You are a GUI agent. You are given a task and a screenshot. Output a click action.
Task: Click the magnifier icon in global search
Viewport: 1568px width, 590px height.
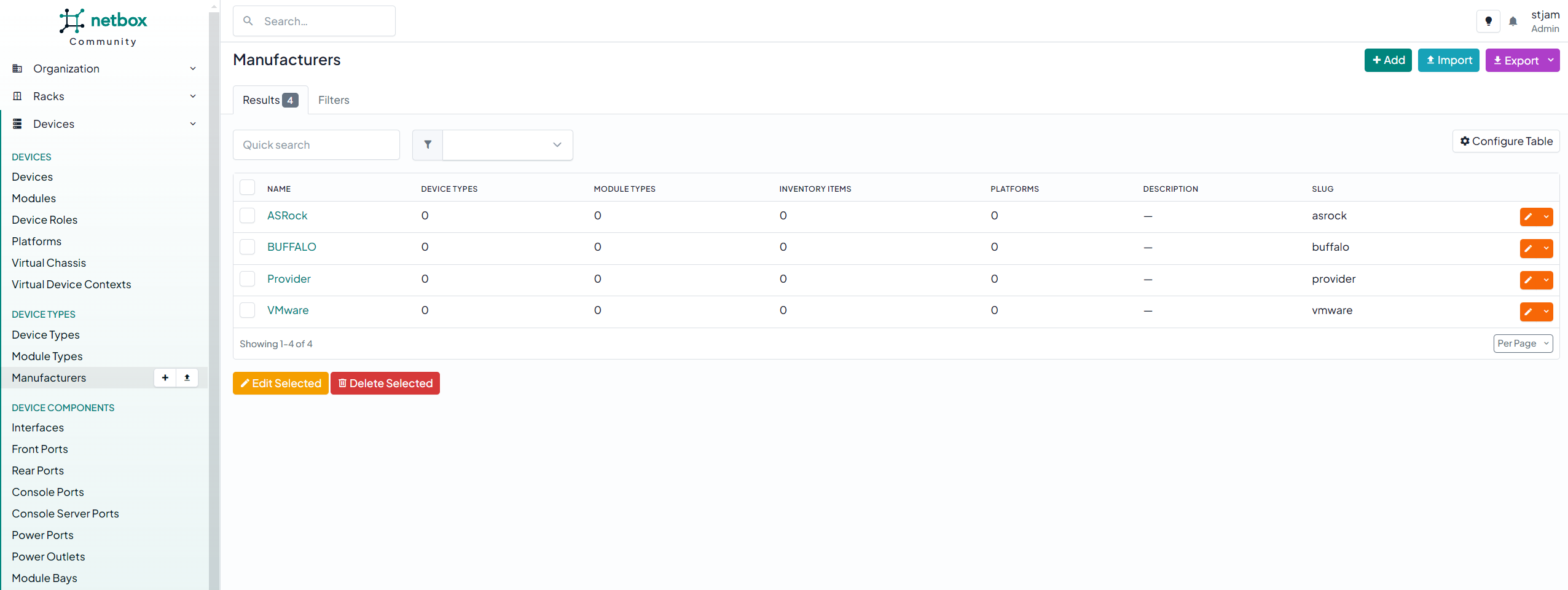coord(248,21)
